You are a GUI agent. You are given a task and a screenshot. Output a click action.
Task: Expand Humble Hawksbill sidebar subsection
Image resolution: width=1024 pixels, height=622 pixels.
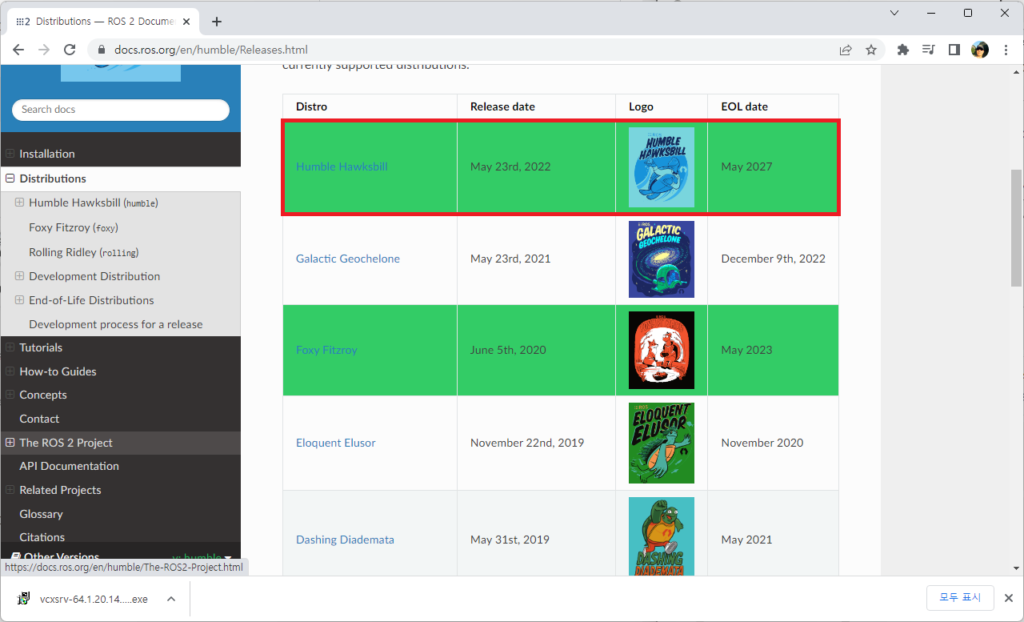[20, 203]
